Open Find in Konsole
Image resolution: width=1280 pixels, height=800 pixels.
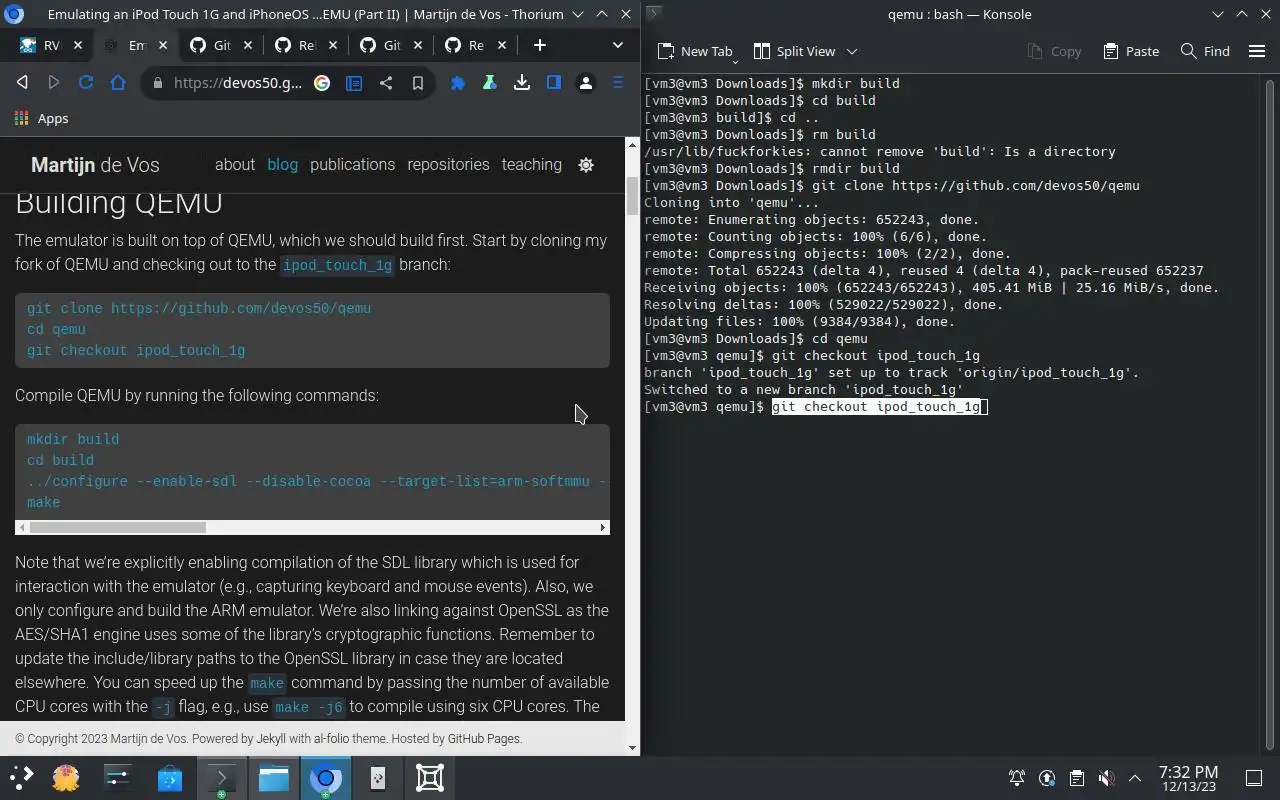click(x=1205, y=51)
